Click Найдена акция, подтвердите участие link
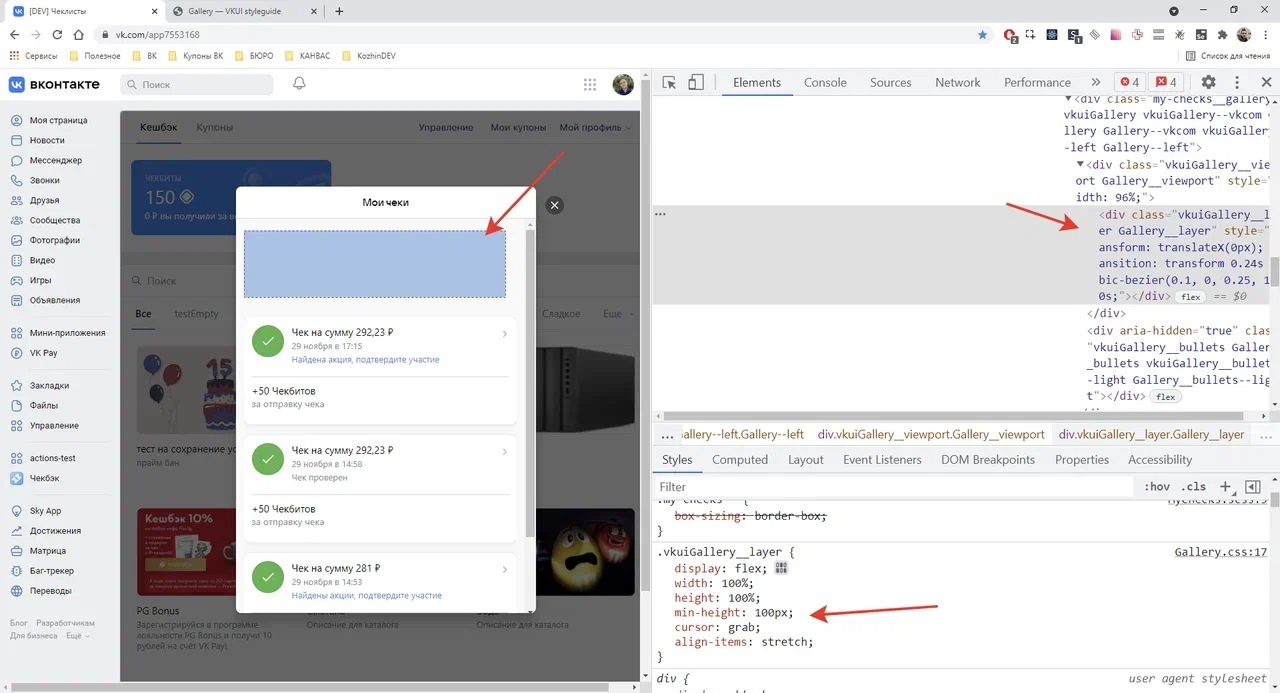The image size is (1280, 693). pyautogui.click(x=365, y=360)
